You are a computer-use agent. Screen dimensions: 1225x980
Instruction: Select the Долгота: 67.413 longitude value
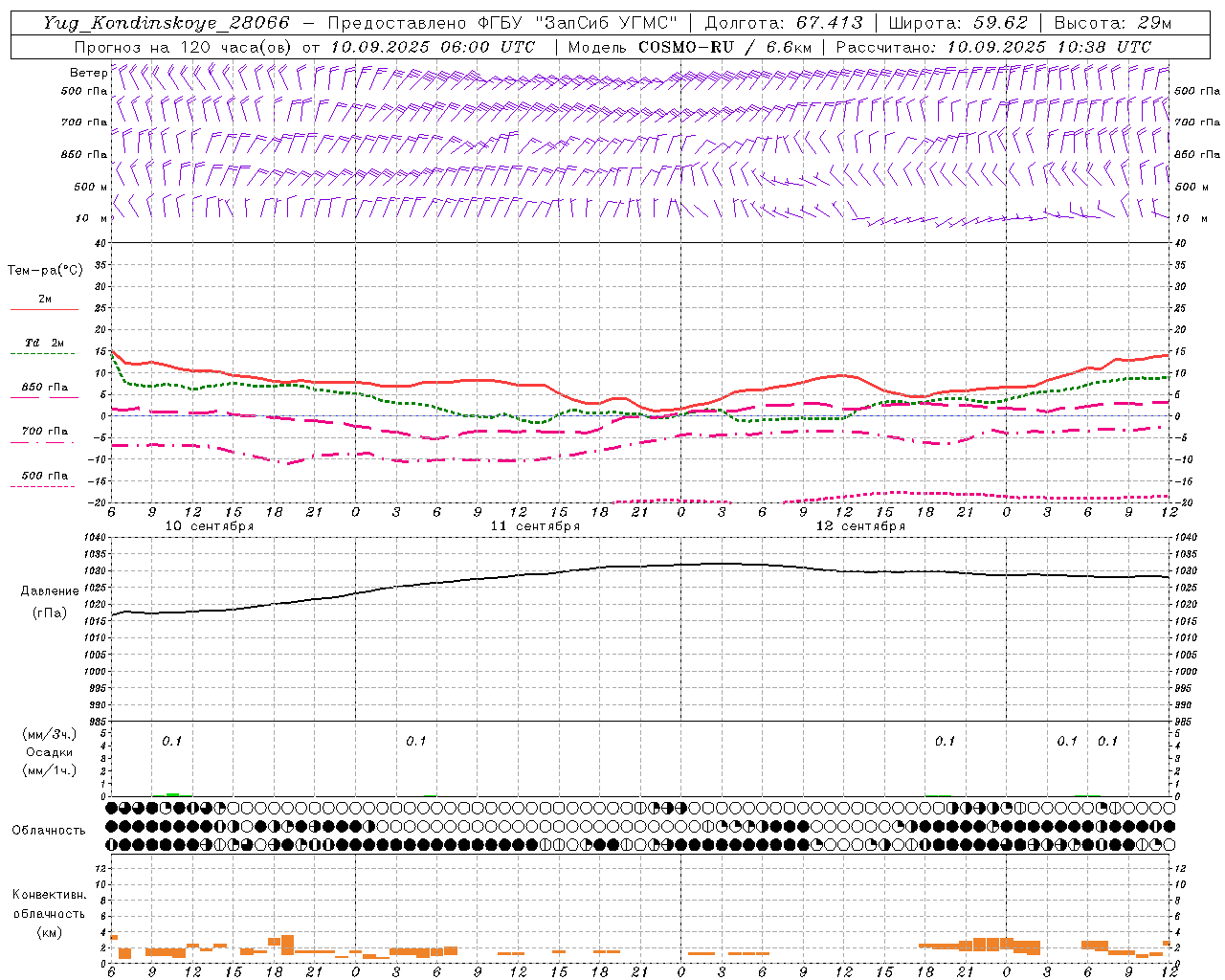pos(784,23)
